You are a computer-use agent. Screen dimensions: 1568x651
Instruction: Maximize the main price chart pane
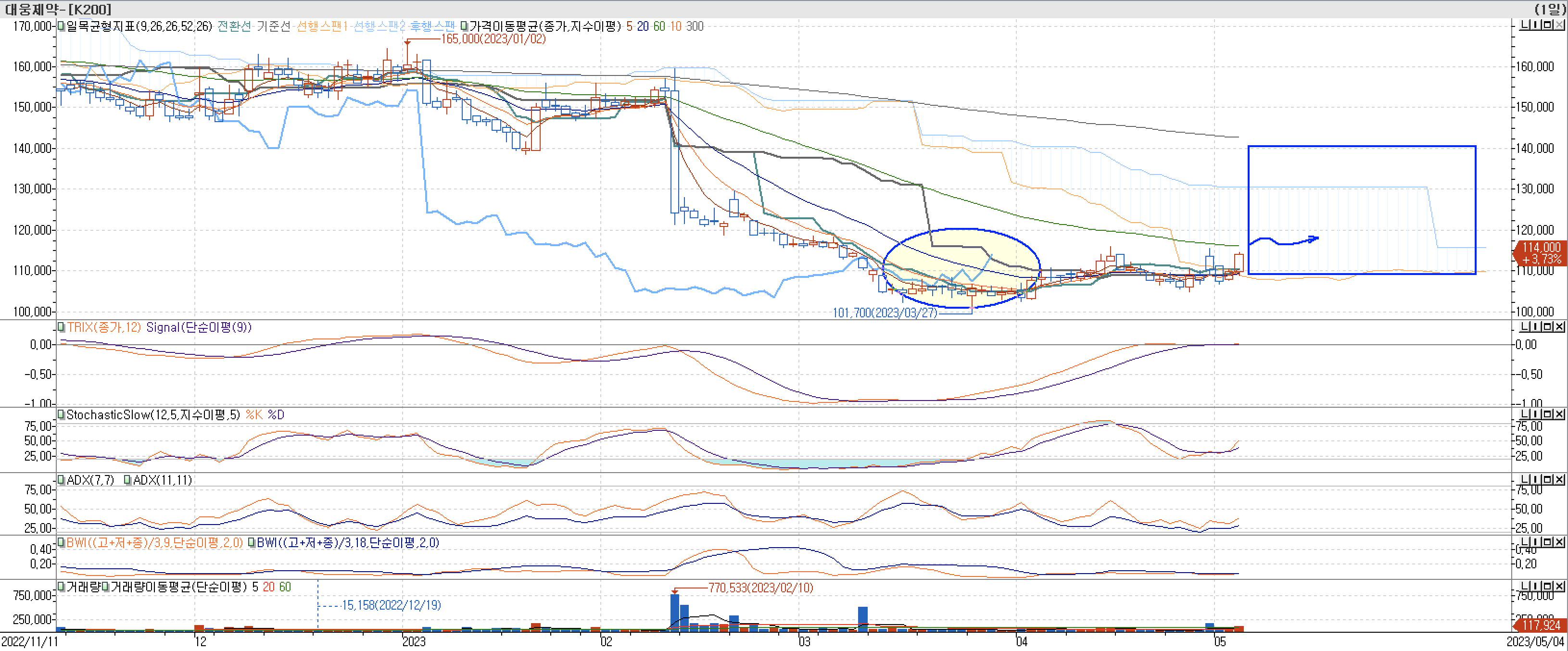coord(1548,25)
